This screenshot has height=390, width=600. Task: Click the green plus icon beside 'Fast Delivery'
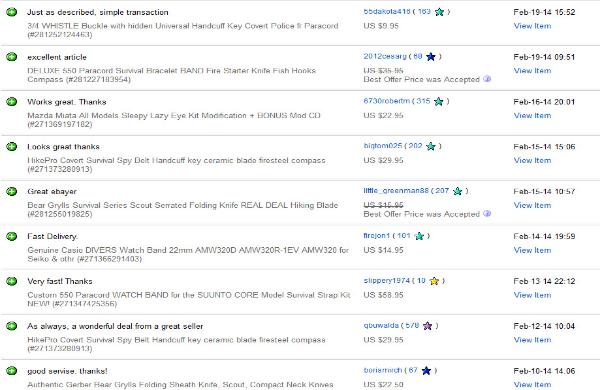click(11, 236)
